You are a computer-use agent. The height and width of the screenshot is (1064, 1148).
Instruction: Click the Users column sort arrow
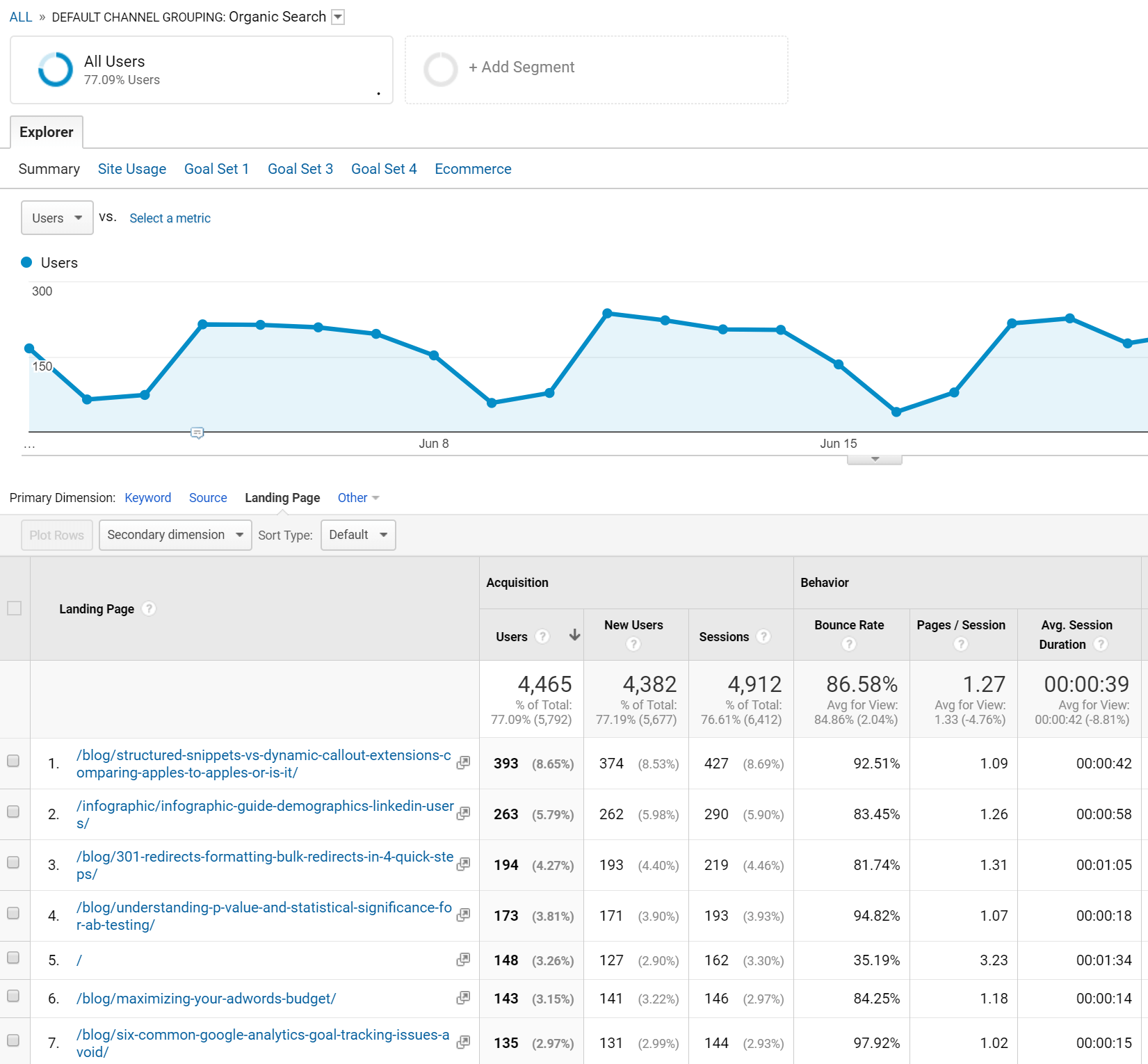pos(574,635)
